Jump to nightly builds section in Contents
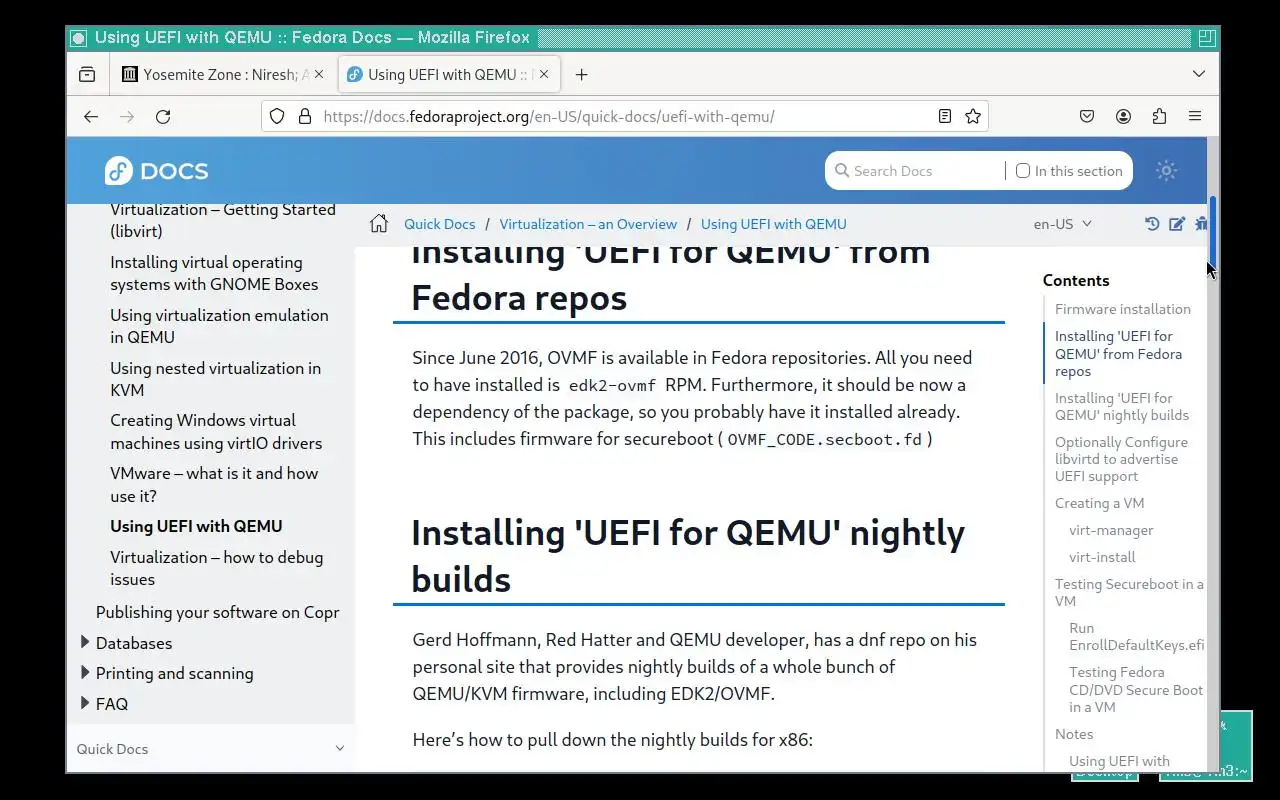Image resolution: width=1280 pixels, height=800 pixels. [x=1122, y=406]
